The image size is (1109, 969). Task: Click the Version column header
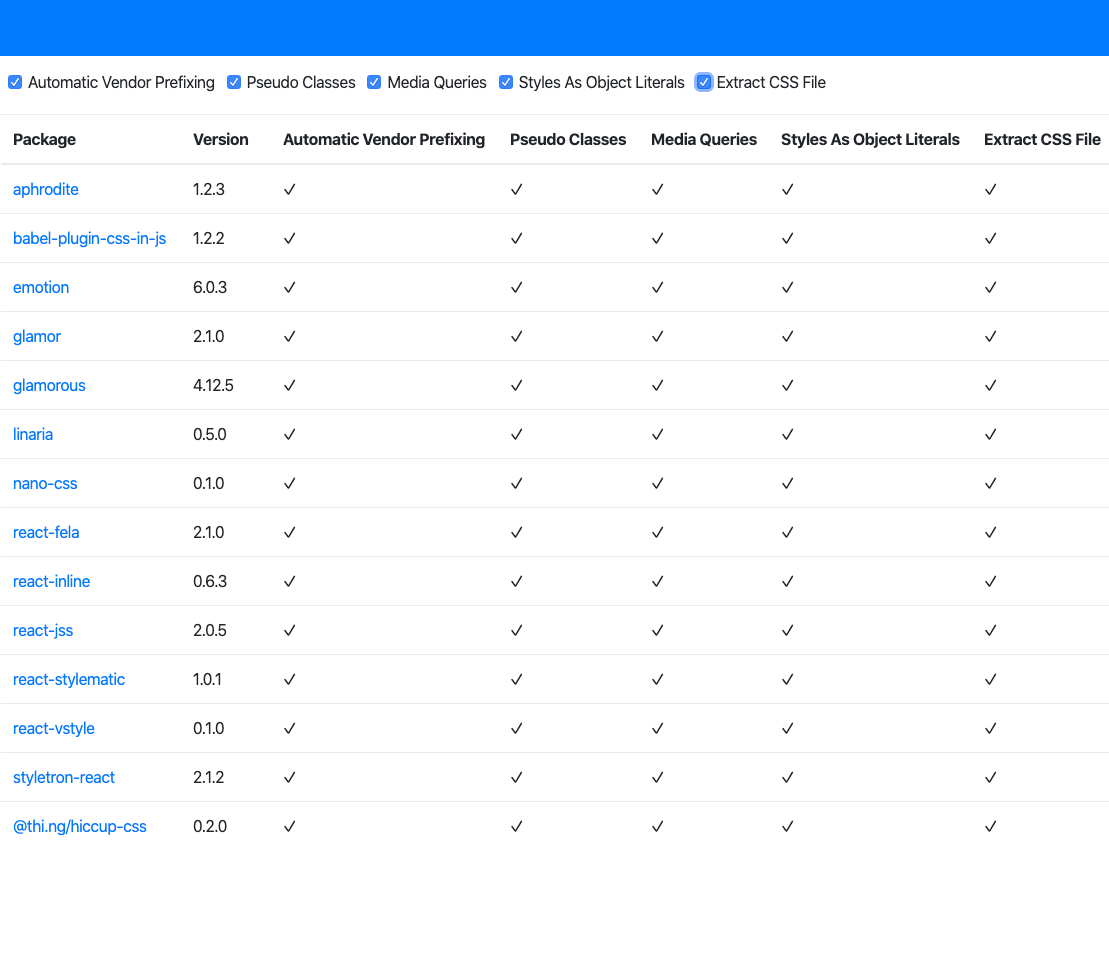221,139
